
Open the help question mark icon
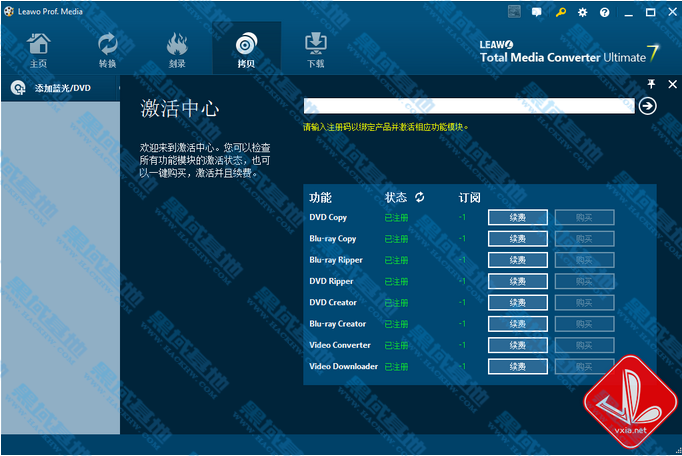tap(605, 13)
